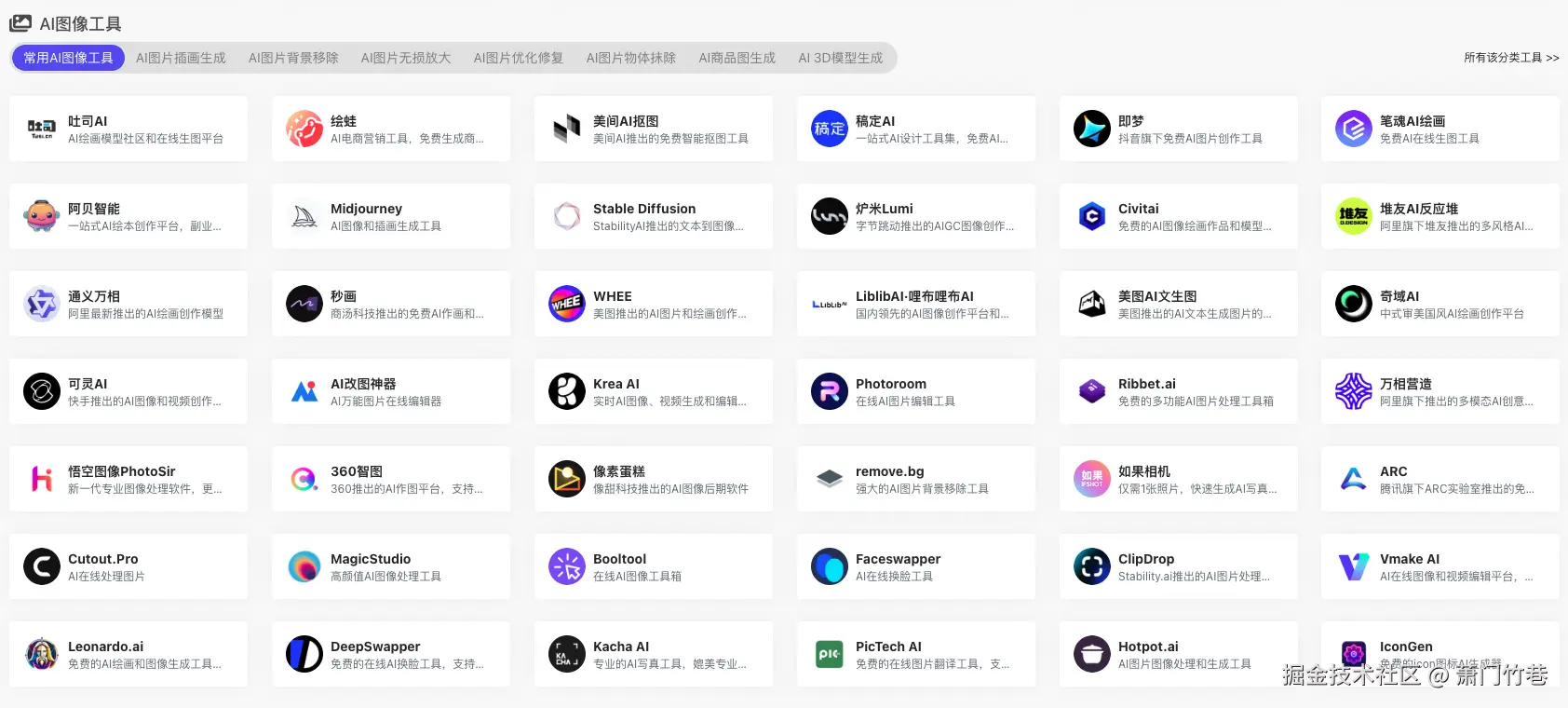Viewport: 1568px width, 708px height.
Task: Click the LiblibAI logo icon
Action: click(x=830, y=304)
